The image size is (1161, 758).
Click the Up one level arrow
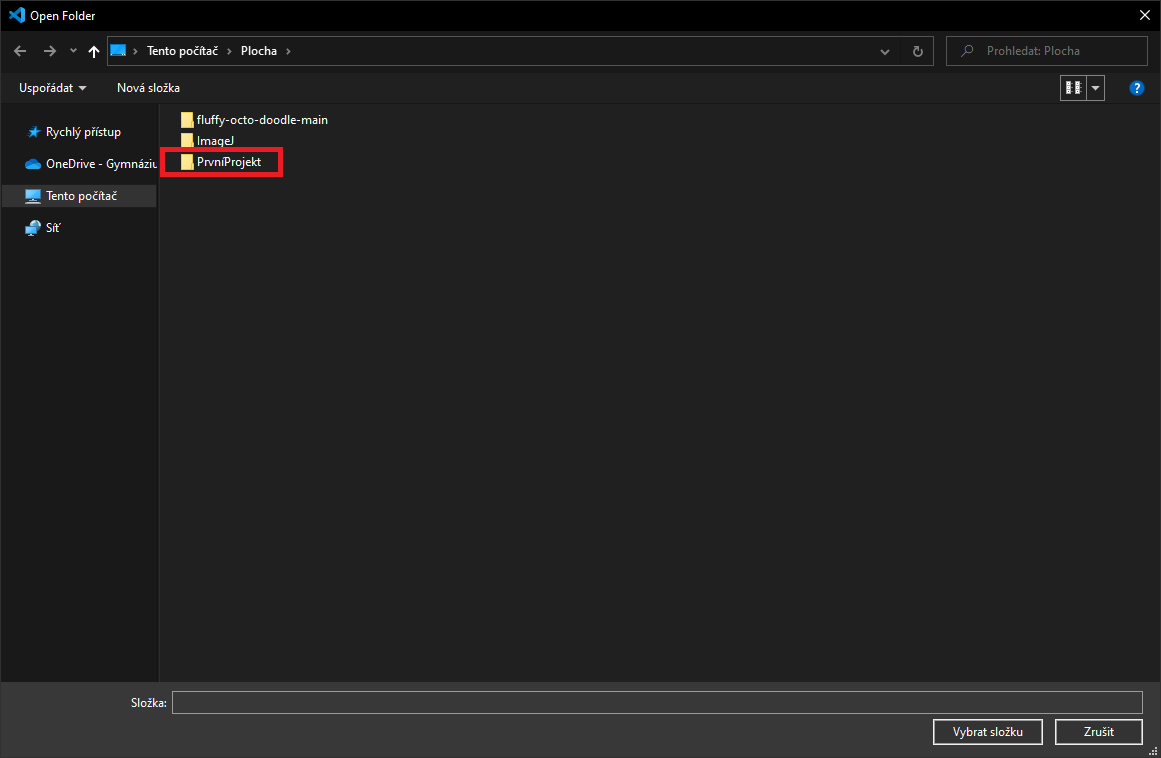click(93, 50)
